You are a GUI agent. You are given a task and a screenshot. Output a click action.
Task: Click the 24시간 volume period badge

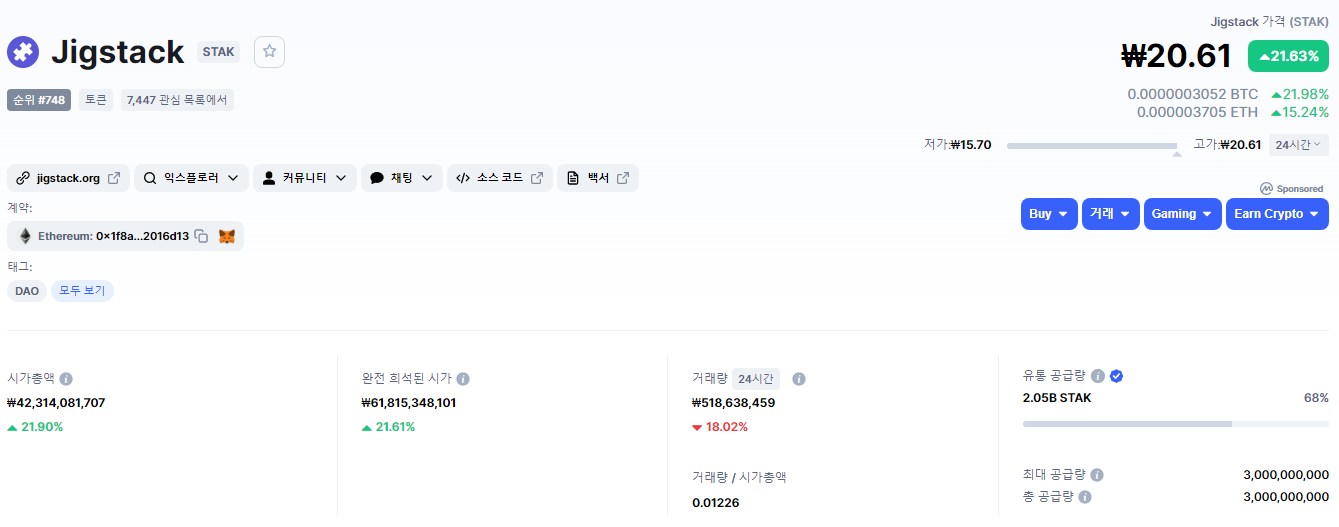point(756,379)
